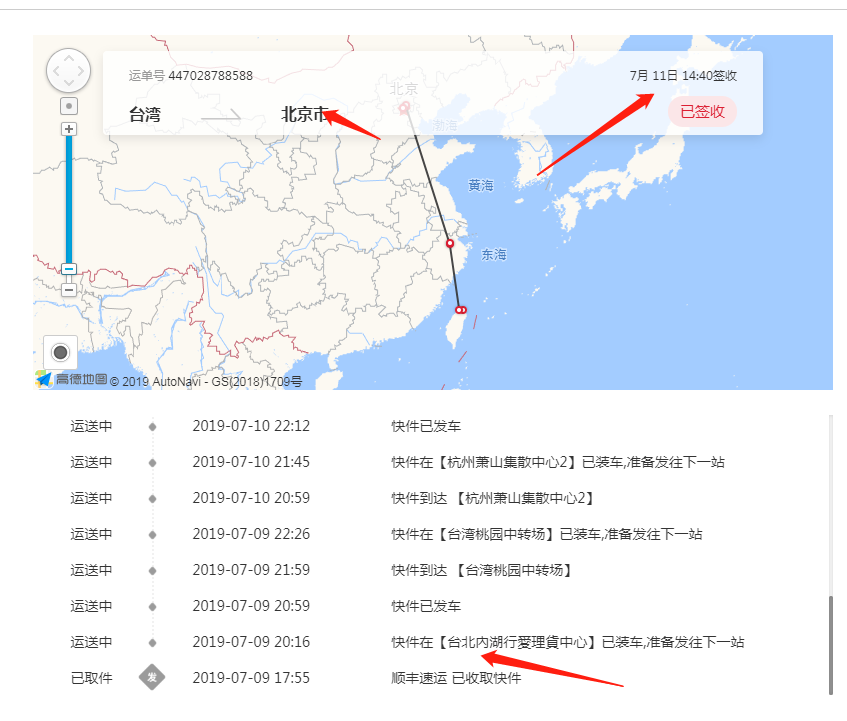
Task: Click the Taiwan origin route marker
Action: click(x=460, y=310)
